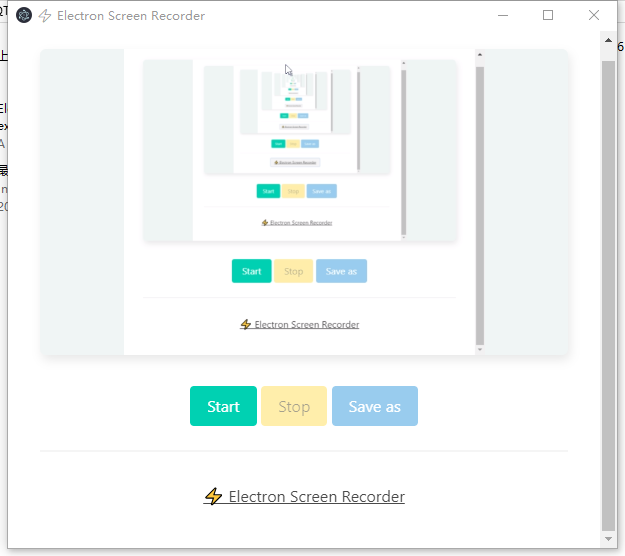Click the preview's inner scrollbar down arrow
Image resolution: width=625 pixels, height=556 pixels.
click(480, 350)
